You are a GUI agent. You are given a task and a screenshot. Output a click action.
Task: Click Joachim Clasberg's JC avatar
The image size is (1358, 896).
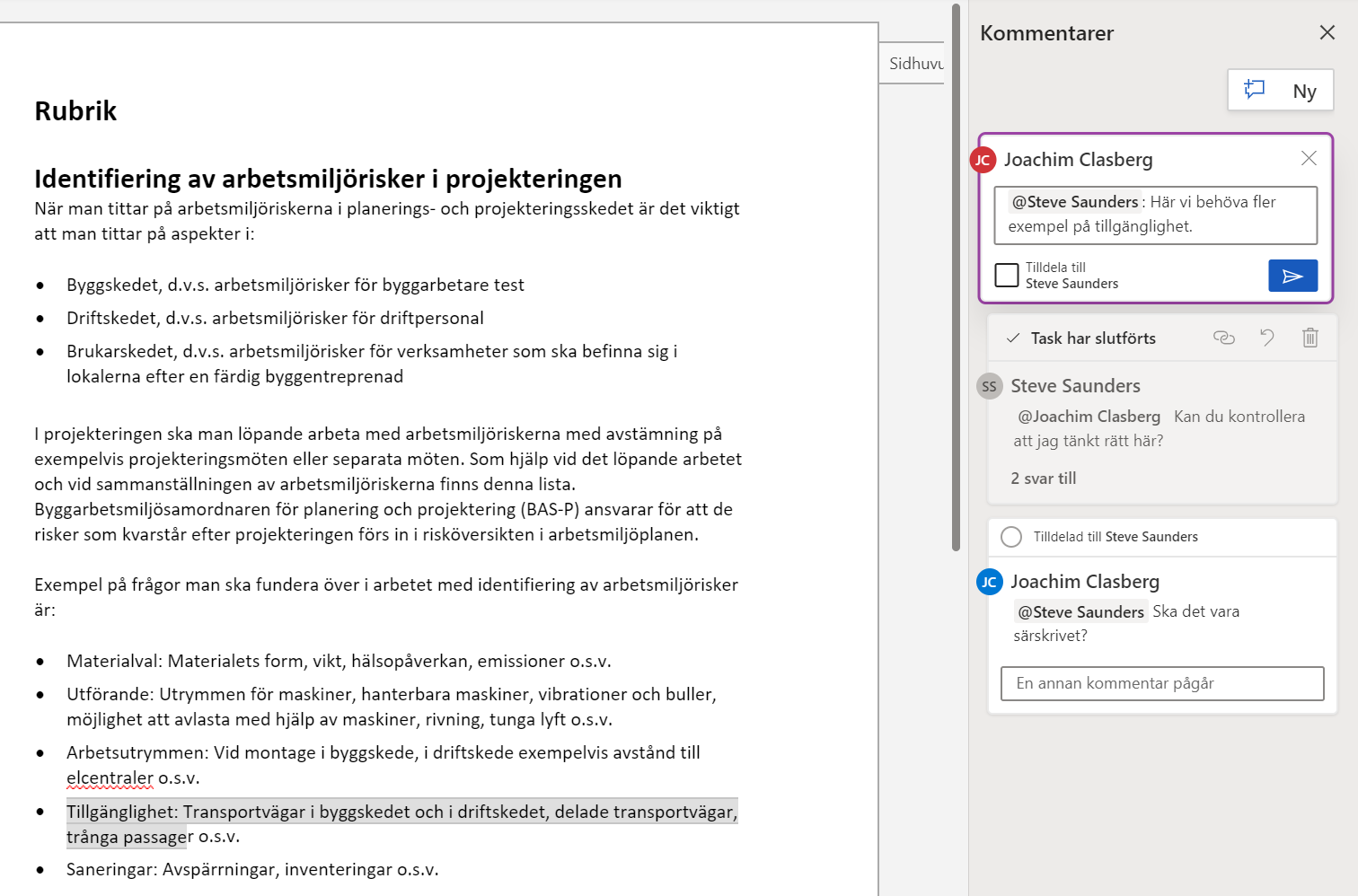point(989,582)
